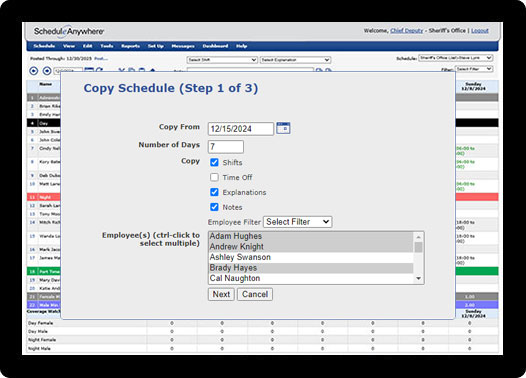Open the Dashboard menu
Viewport: 526px width, 378px height.
215,46
